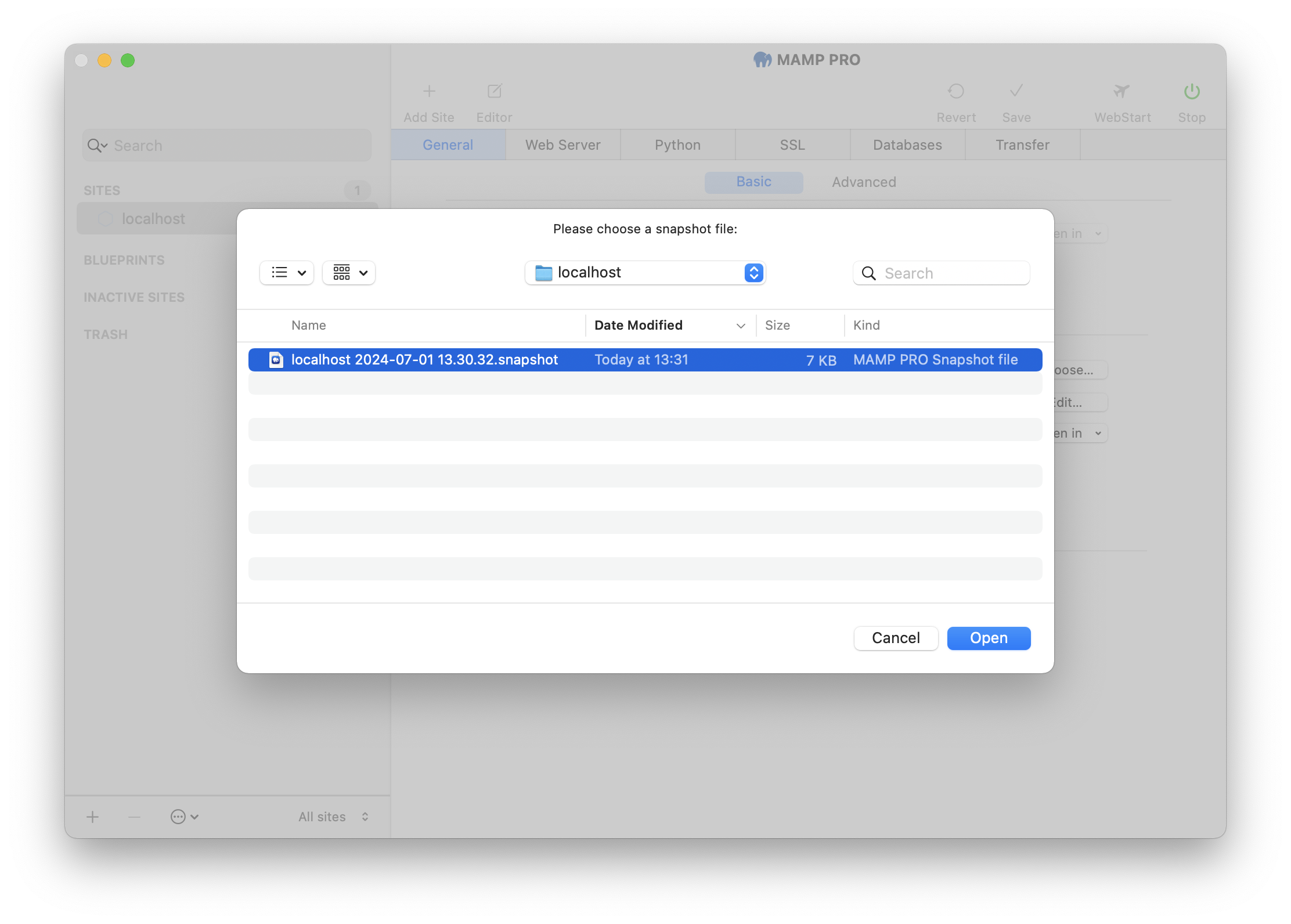1291x924 pixels.
Task: Select the Basic segment
Action: (754, 182)
